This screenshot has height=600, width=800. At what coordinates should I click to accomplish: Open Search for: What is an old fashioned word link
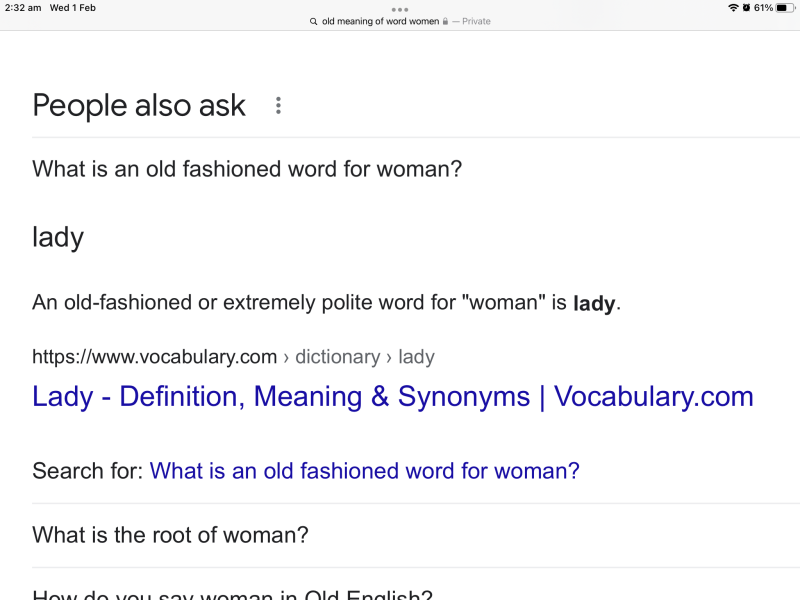(x=364, y=470)
